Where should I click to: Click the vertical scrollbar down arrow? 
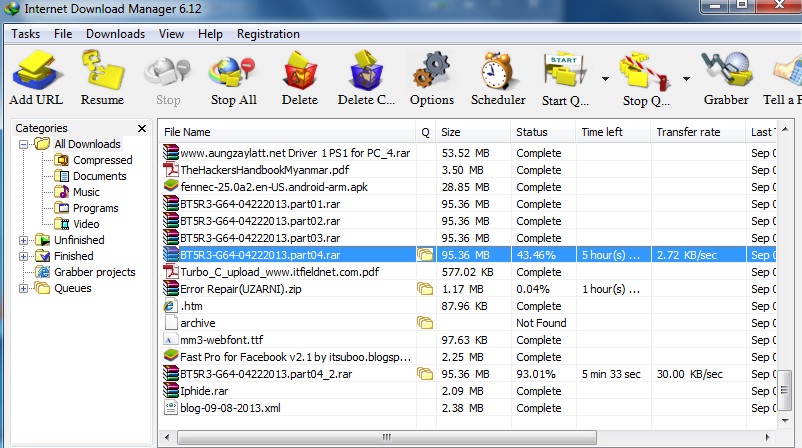(x=786, y=420)
